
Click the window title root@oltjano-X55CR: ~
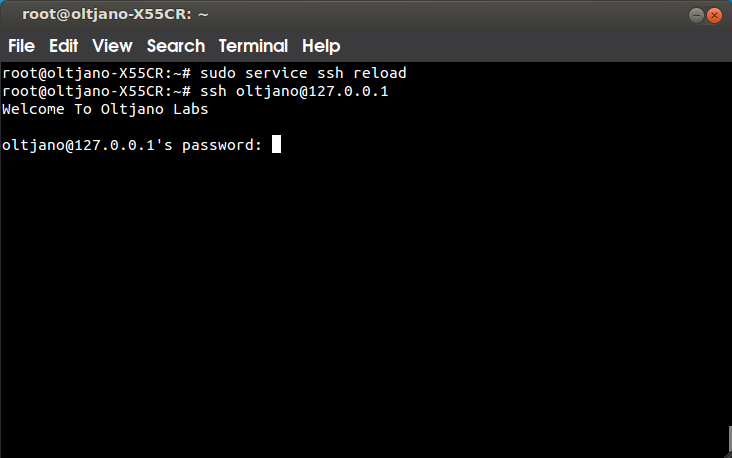pos(115,14)
